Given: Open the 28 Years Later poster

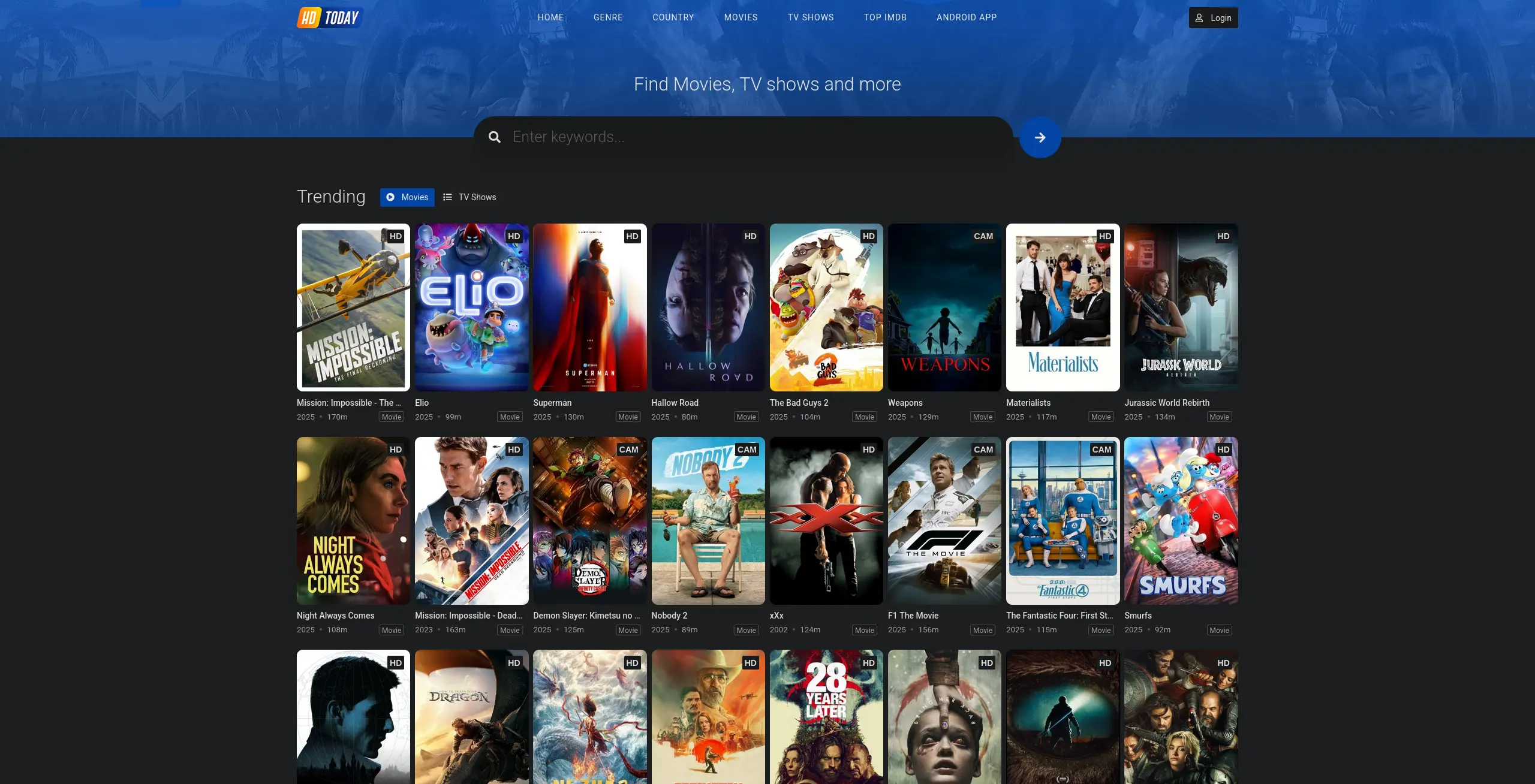Looking at the screenshot, I should click(826, 717).
